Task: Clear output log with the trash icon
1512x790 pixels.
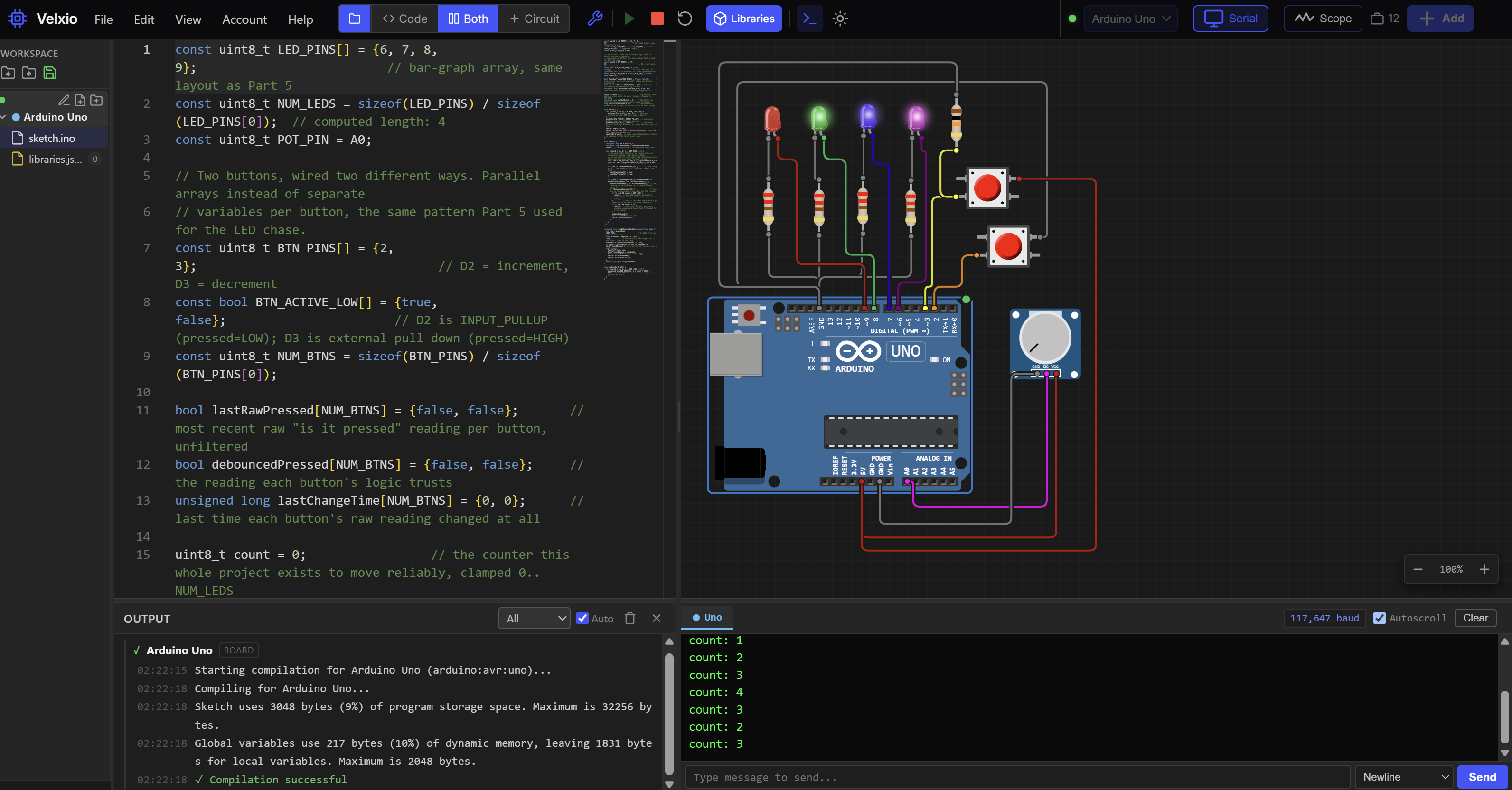Action: (x=630, y=618)
